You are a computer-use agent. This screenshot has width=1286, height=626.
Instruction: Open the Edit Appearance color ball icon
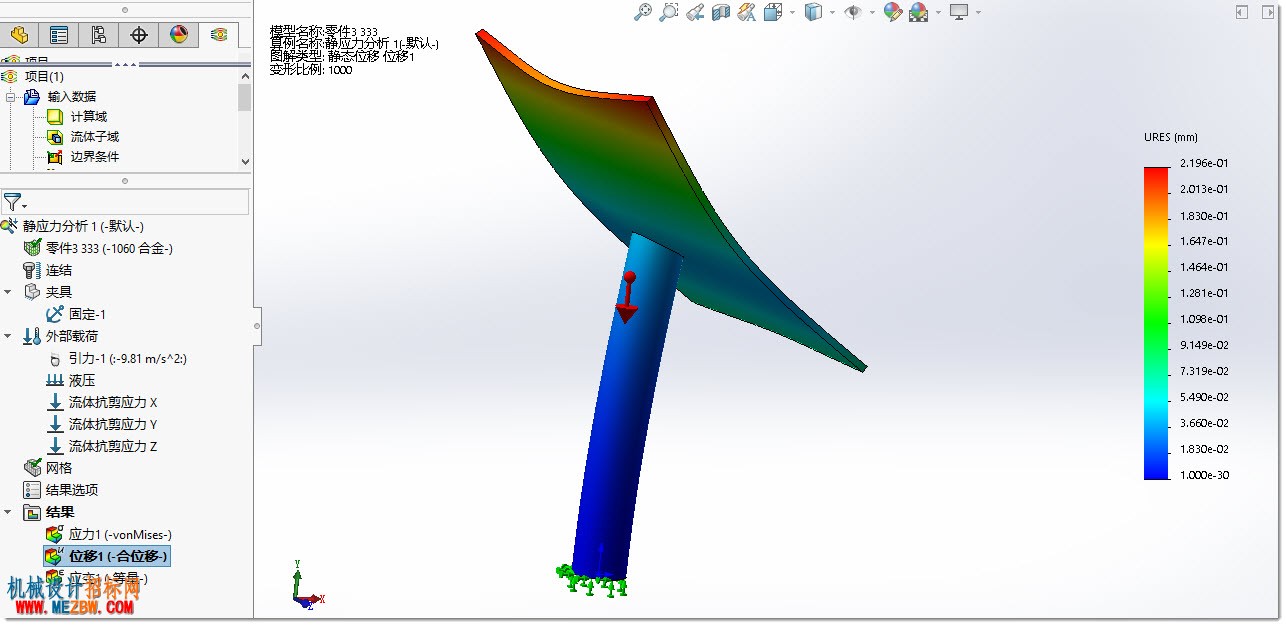click(893, 12)
